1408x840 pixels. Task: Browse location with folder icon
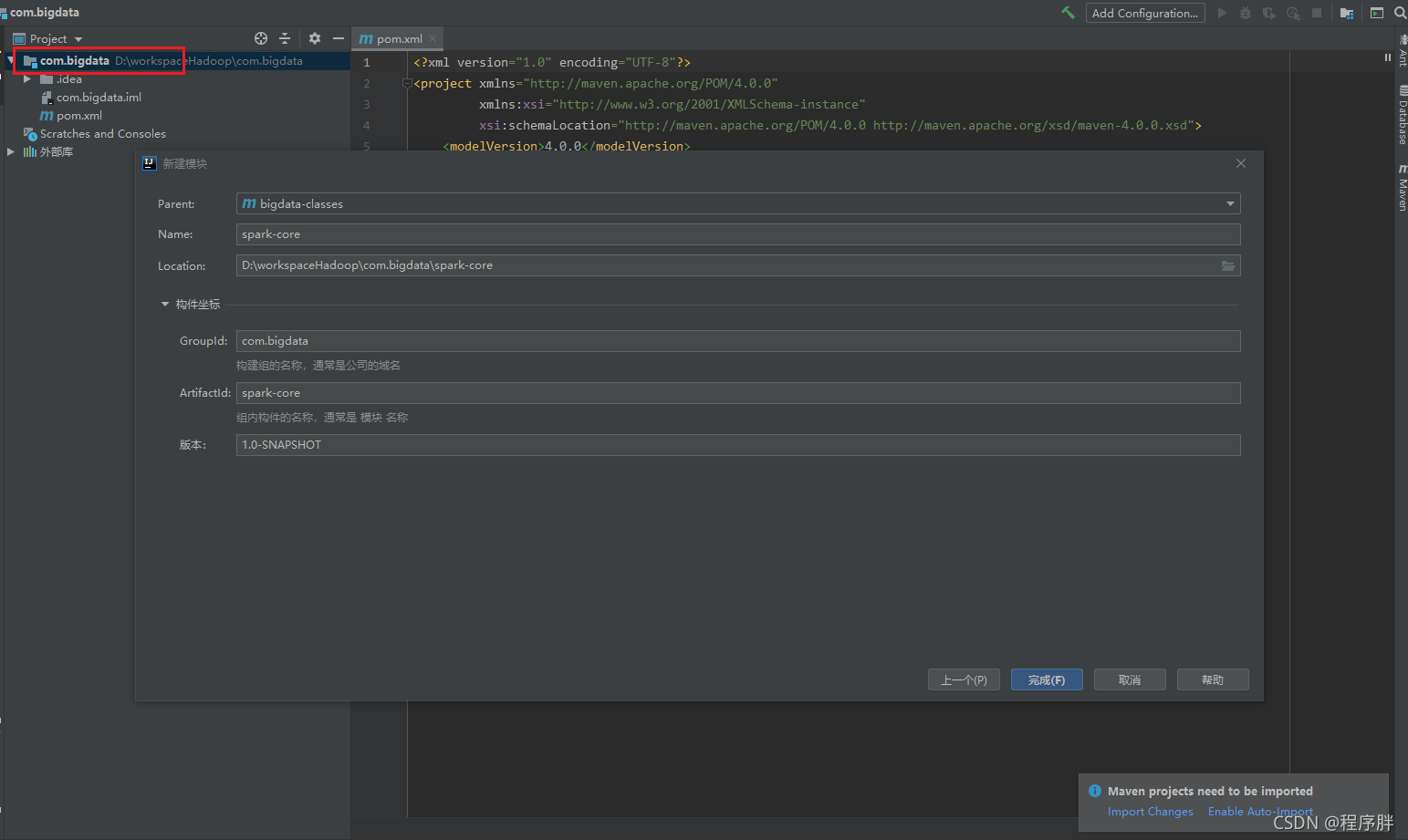click(x=1228, y=265)
